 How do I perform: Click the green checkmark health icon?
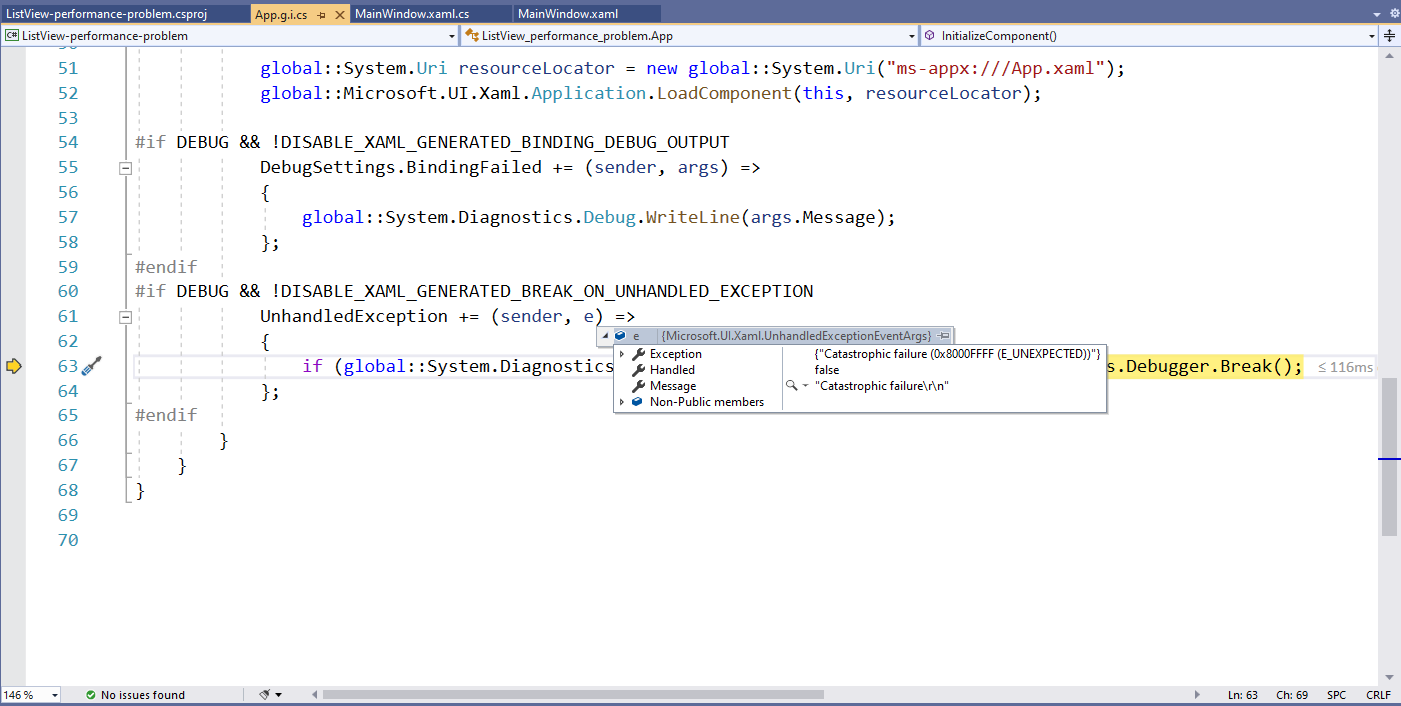tap(91, 695)
